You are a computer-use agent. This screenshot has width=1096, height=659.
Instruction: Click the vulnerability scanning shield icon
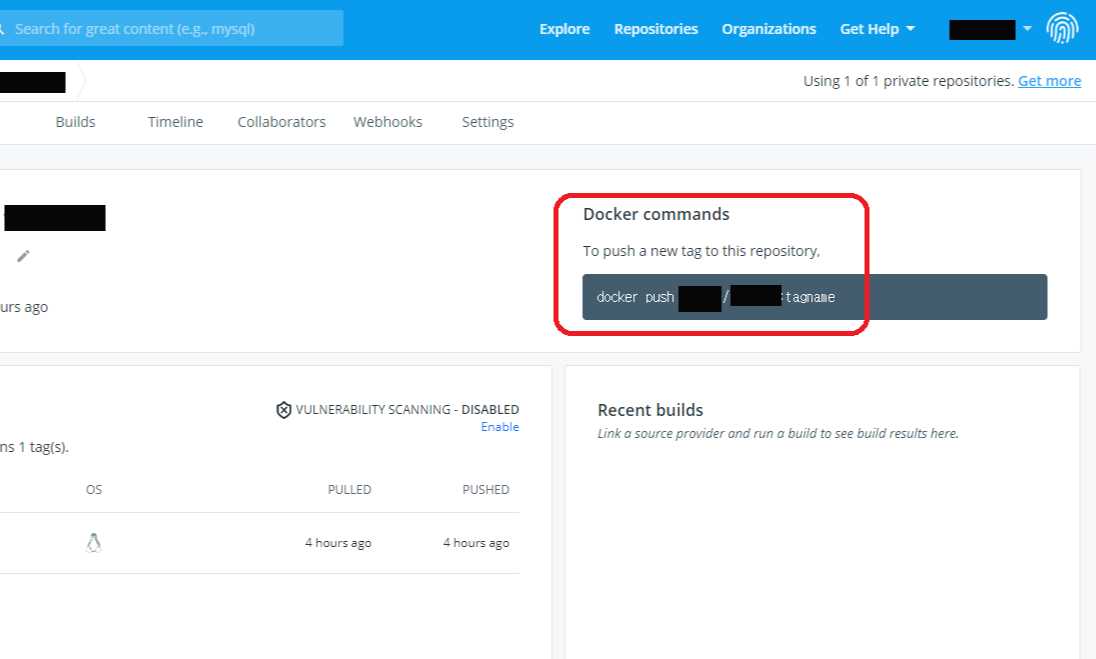tap(283, 410)
